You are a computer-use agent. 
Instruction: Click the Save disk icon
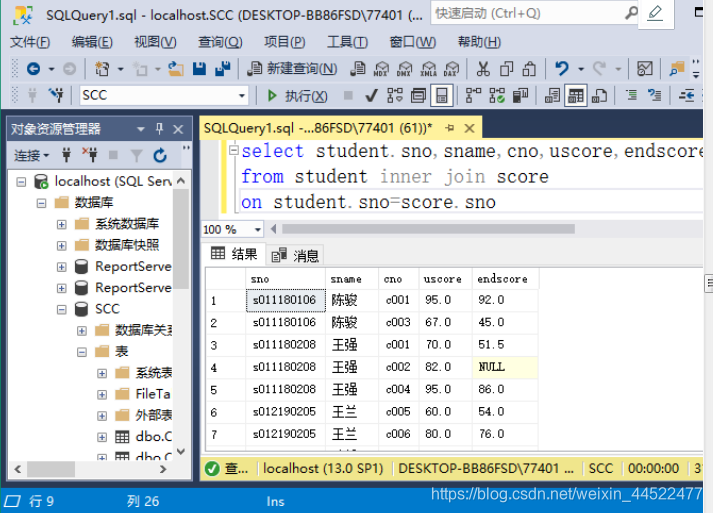(199, 69)
